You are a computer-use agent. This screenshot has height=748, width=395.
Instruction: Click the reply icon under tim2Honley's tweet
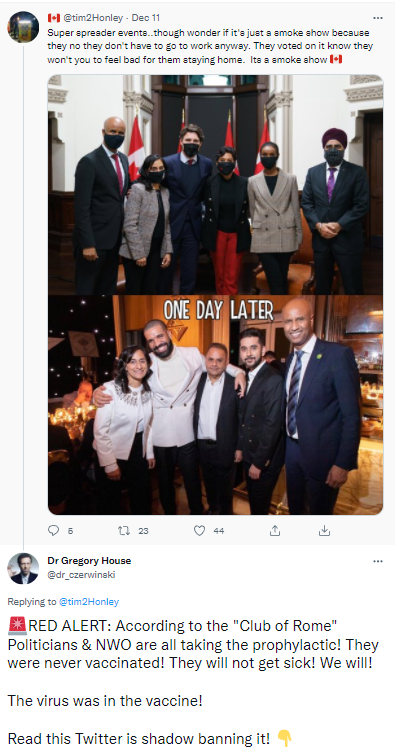pos(54,530)
